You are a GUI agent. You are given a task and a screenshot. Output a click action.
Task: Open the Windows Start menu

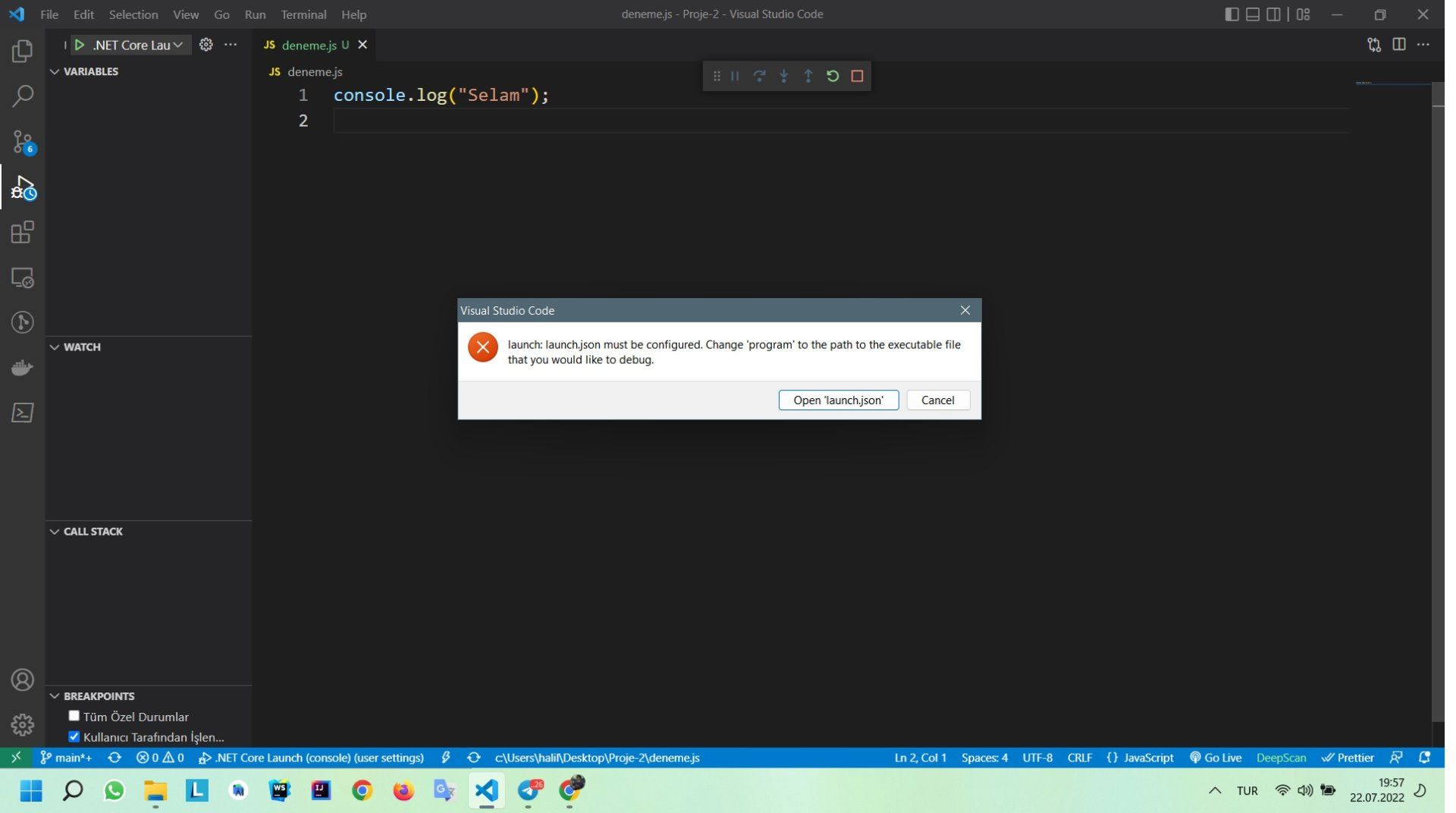(x=31, y=791)
